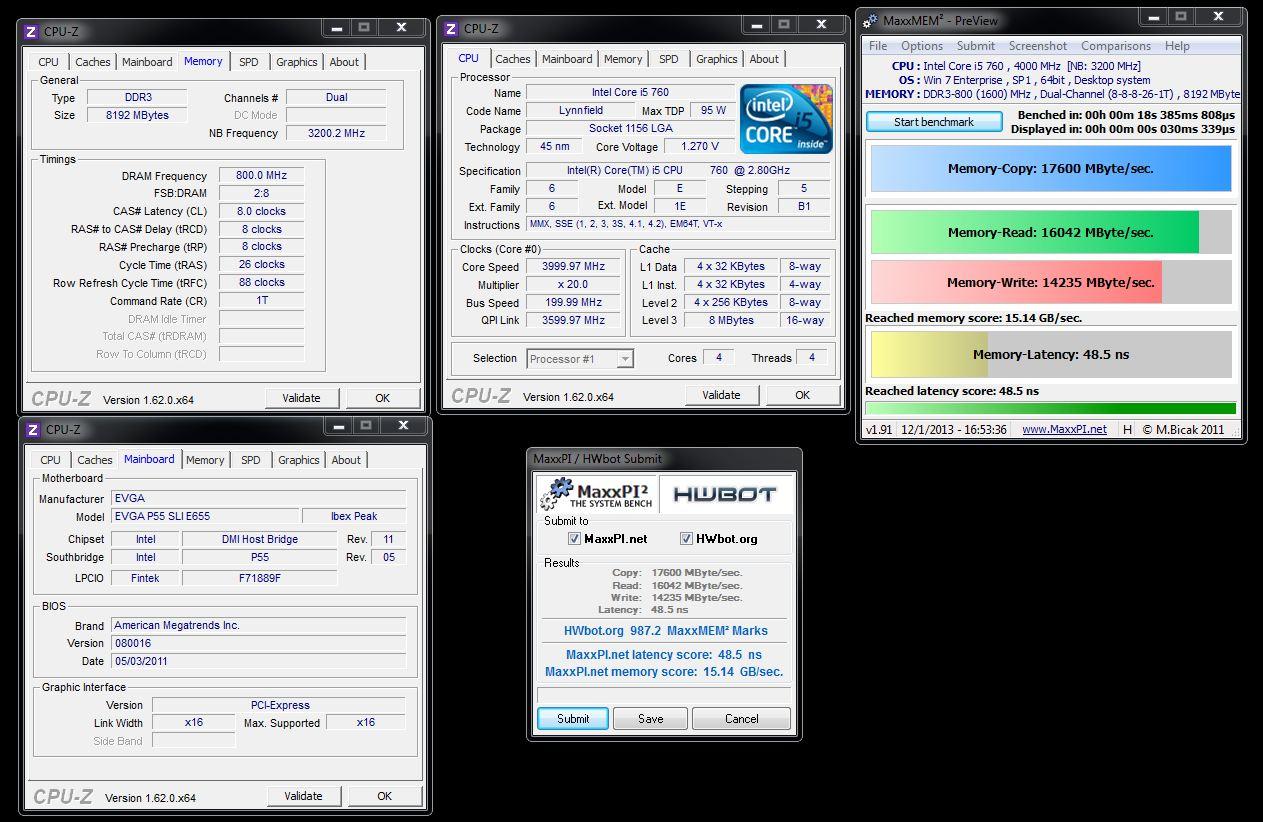Click the DRAM Frequency 800.0 MHz field
Viewport: 1263px width, 822px height.
[x=262, y=176]
